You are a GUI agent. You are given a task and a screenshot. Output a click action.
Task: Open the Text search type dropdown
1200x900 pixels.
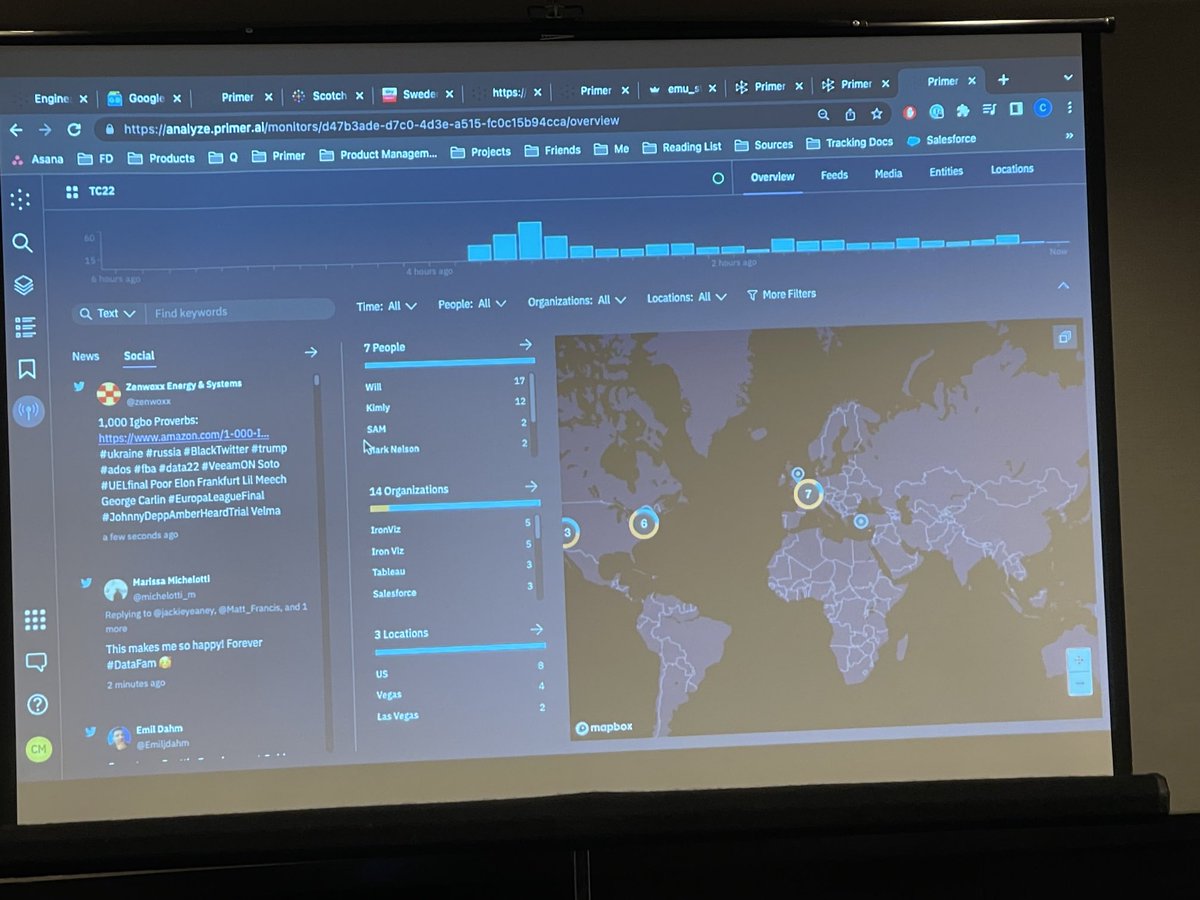tap(108, 313)
